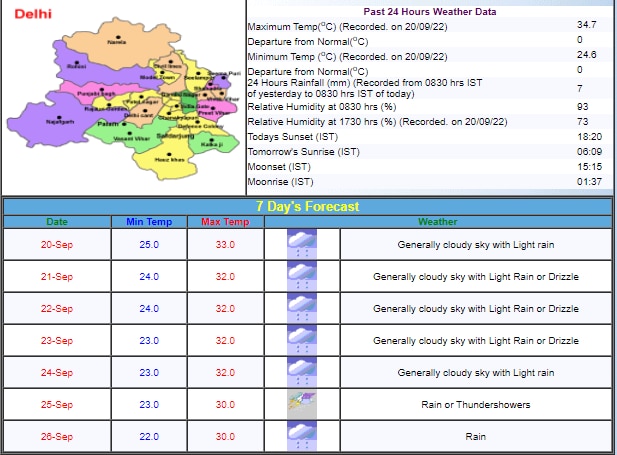Click the Max Temp column header

(225, 221)
